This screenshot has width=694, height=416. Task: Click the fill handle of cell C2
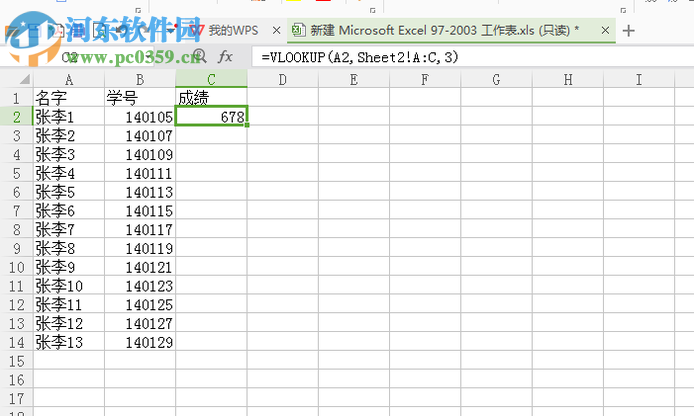tap(247, 125)
